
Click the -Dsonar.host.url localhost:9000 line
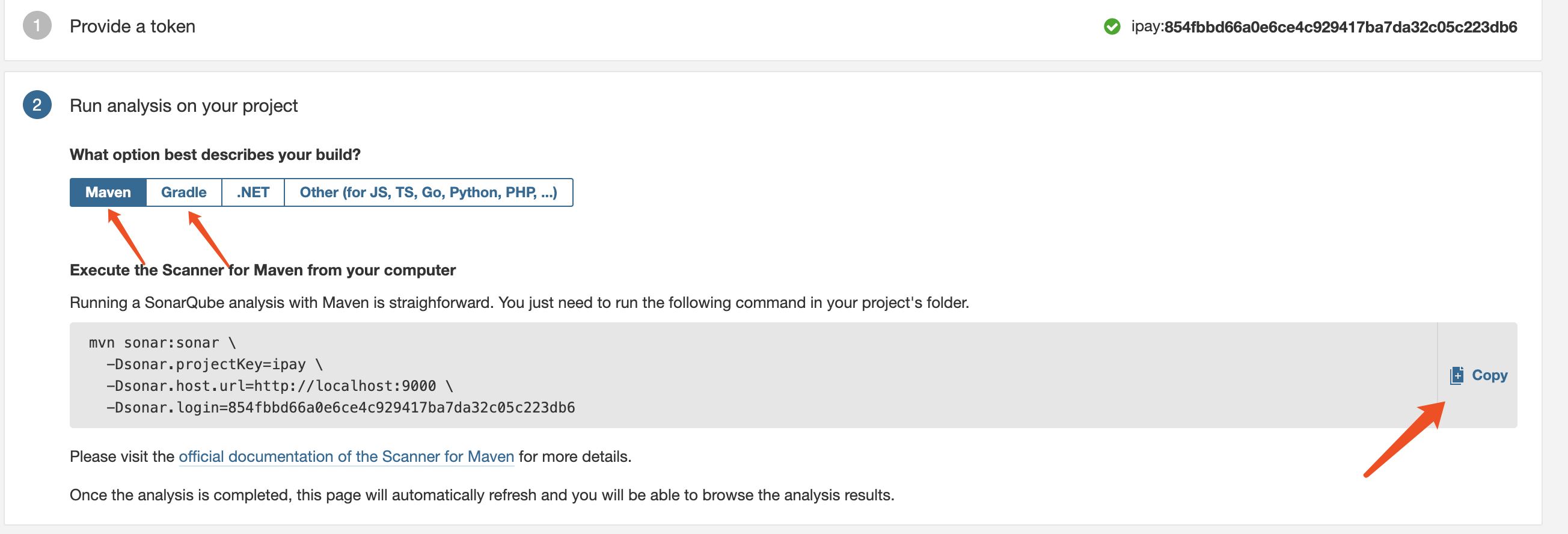point(279,386)
